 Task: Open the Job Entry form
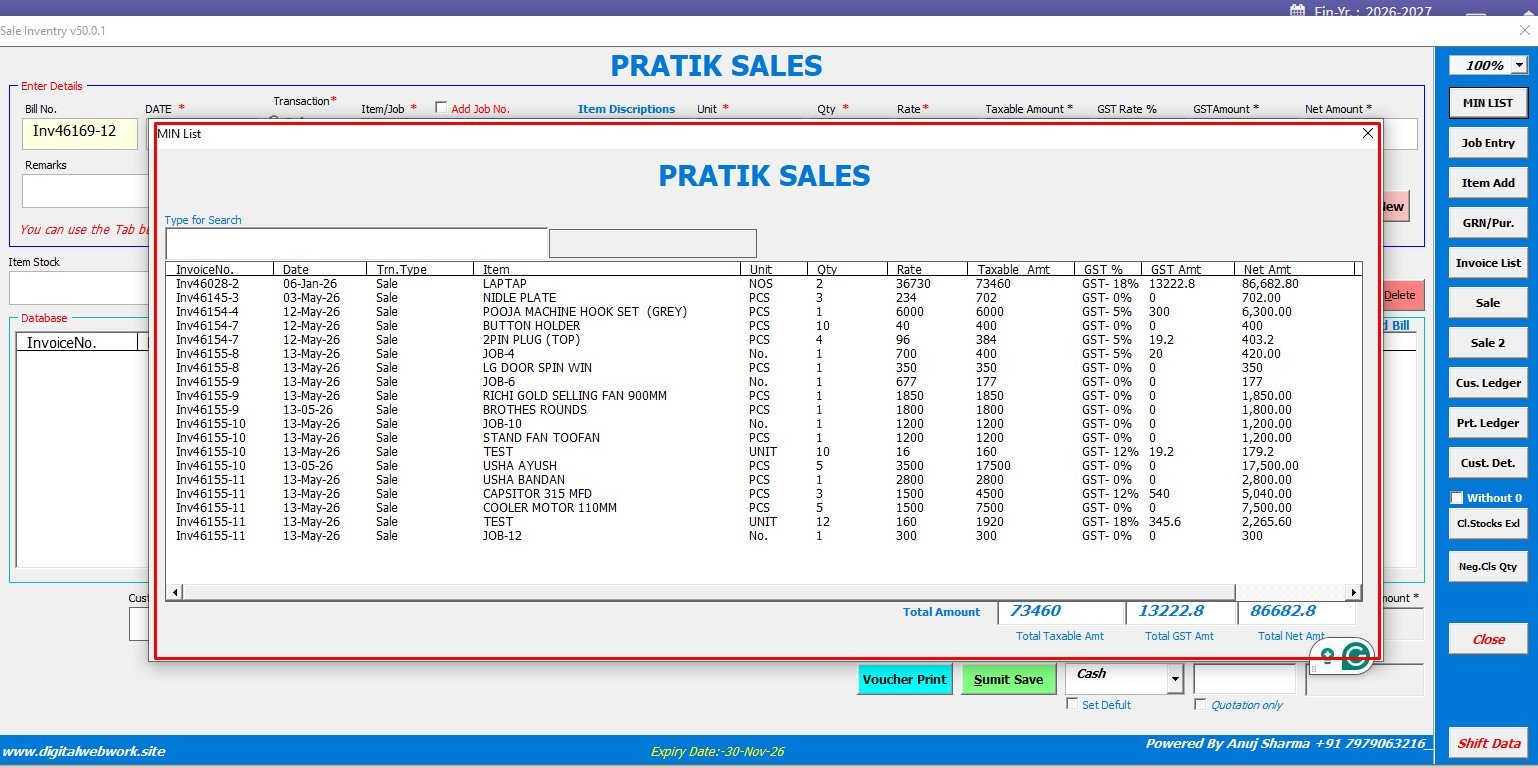[x=1488, y=143]
